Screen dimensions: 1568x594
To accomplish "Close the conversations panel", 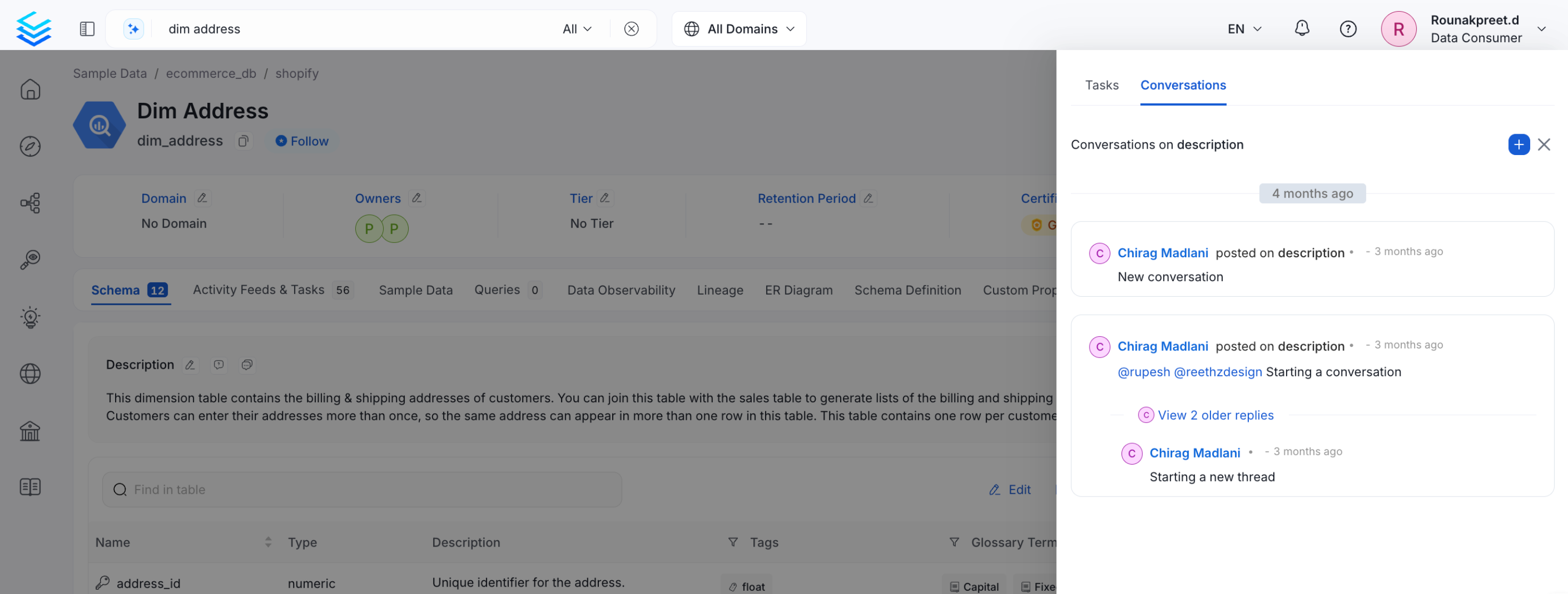I will (x=1543, y=145).
